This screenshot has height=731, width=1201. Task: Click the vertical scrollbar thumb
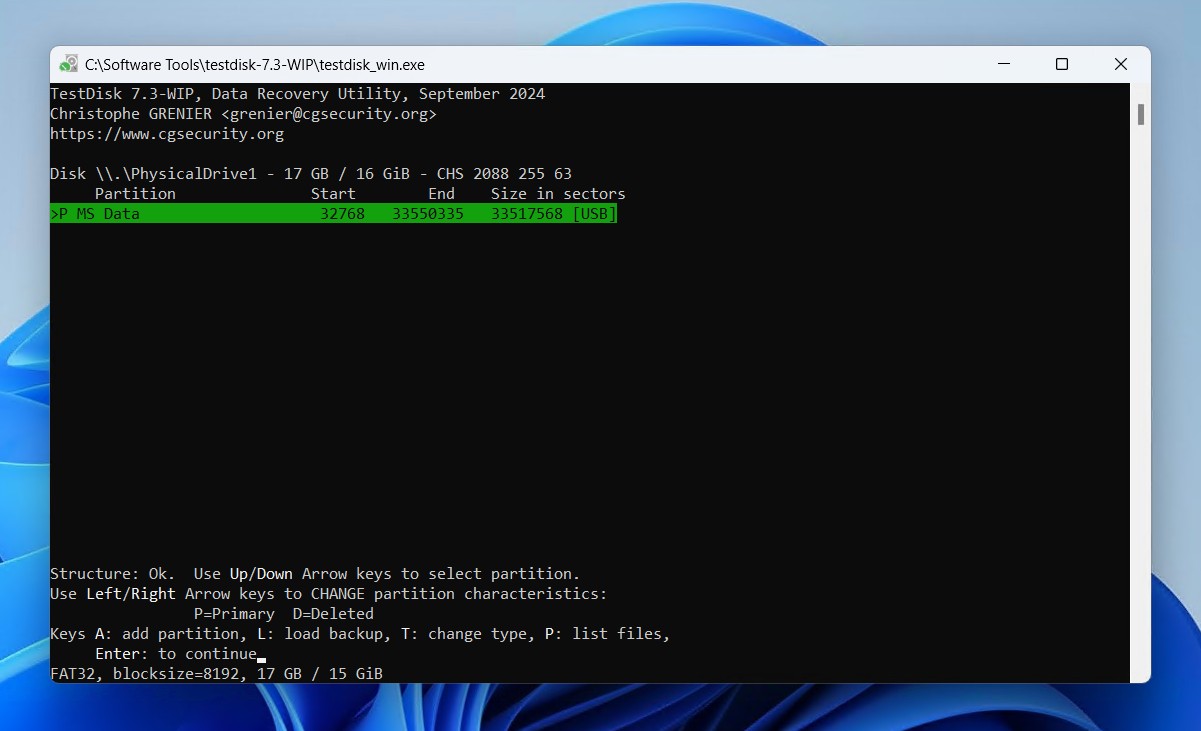tap(1140, 113)
